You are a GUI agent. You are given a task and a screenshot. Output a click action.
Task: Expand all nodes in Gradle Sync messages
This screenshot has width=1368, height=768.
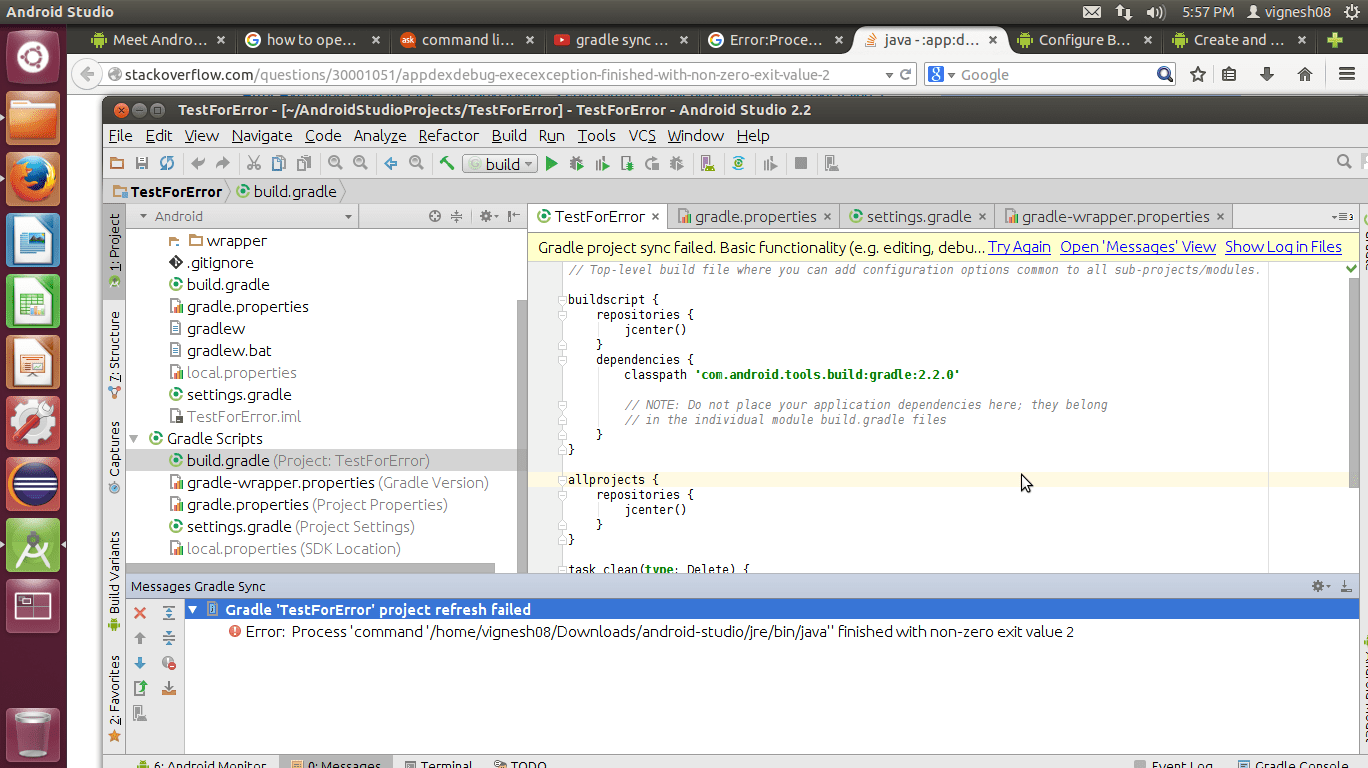168,614
